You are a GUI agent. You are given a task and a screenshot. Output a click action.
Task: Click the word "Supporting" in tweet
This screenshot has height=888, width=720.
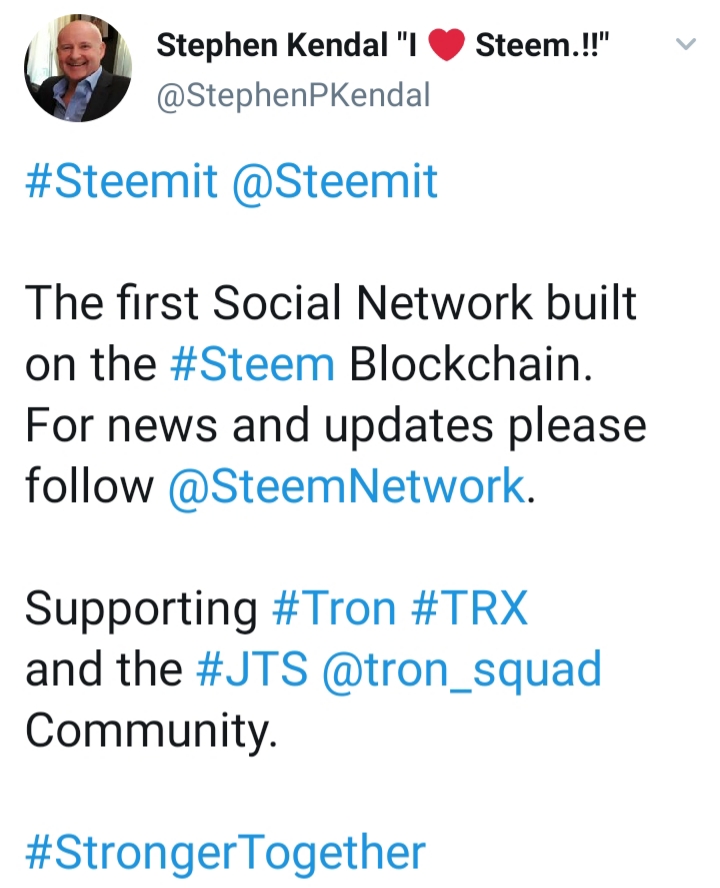click(x=141, y=610)
